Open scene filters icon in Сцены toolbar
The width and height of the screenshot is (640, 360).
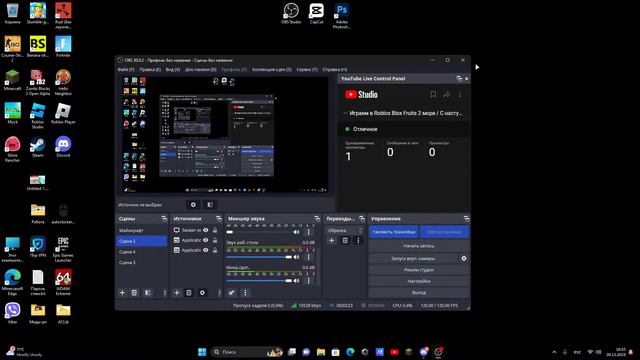point(147,293)
